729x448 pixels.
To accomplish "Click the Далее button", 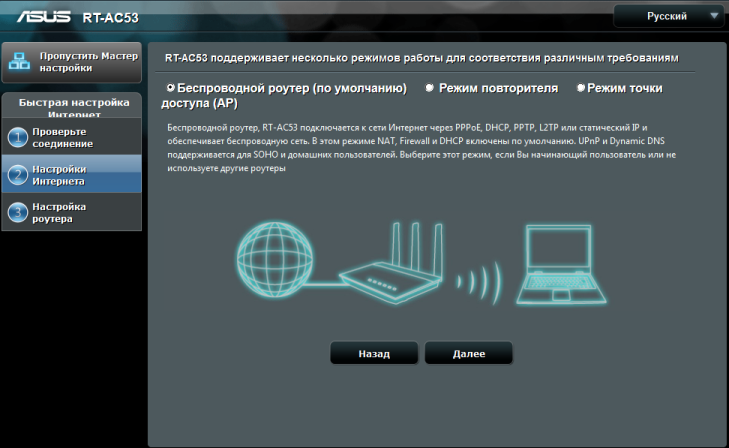I will 469,354.
